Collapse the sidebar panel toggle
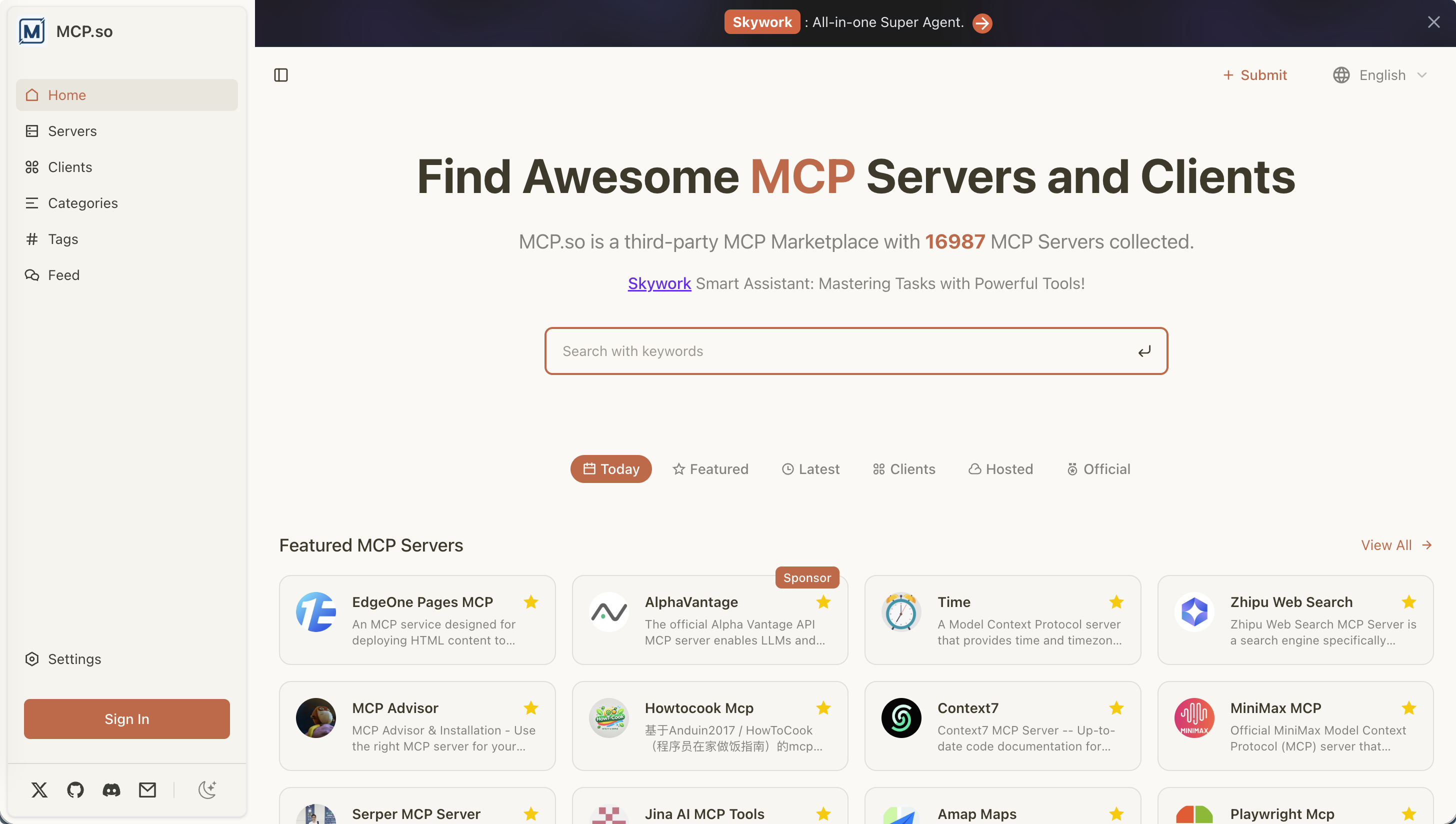1456x824 pixels. coord(280,75)
